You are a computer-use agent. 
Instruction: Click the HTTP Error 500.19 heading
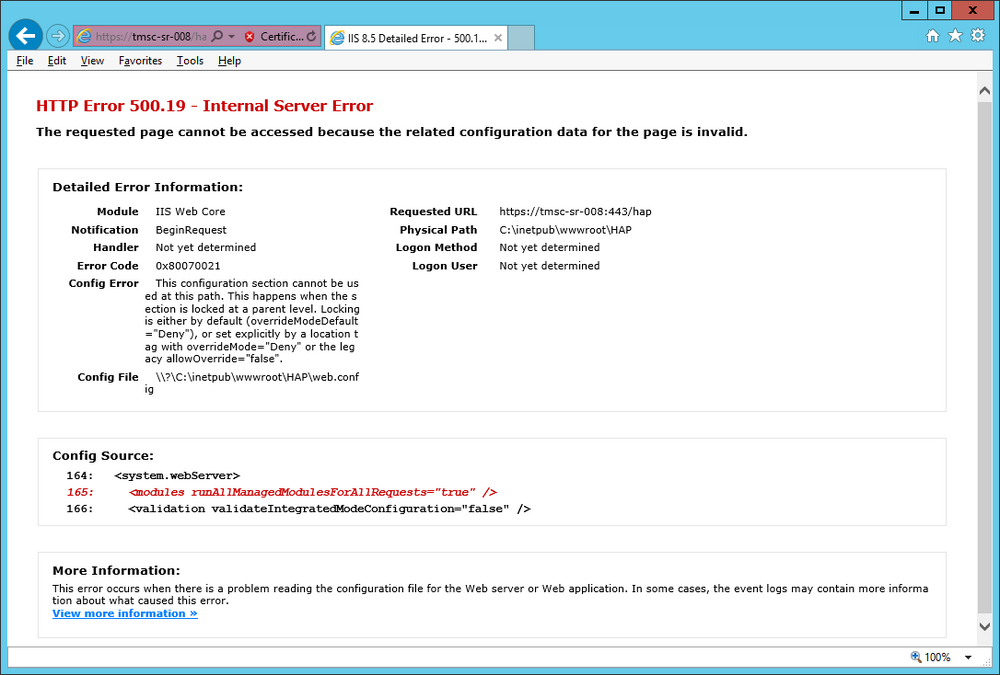point(204,106)
